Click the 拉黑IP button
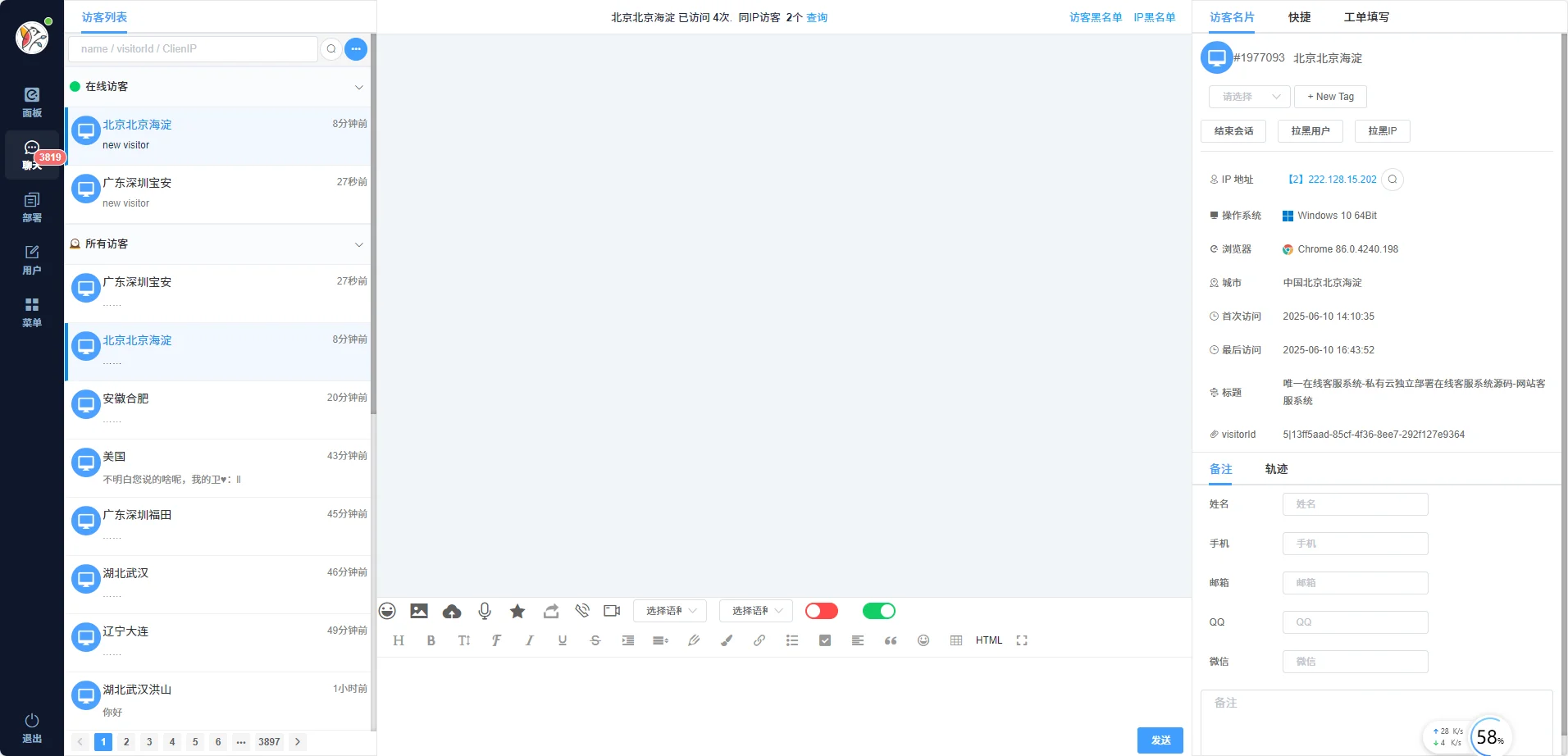This screenshot has width=1568, height=756. (1383, 131)
